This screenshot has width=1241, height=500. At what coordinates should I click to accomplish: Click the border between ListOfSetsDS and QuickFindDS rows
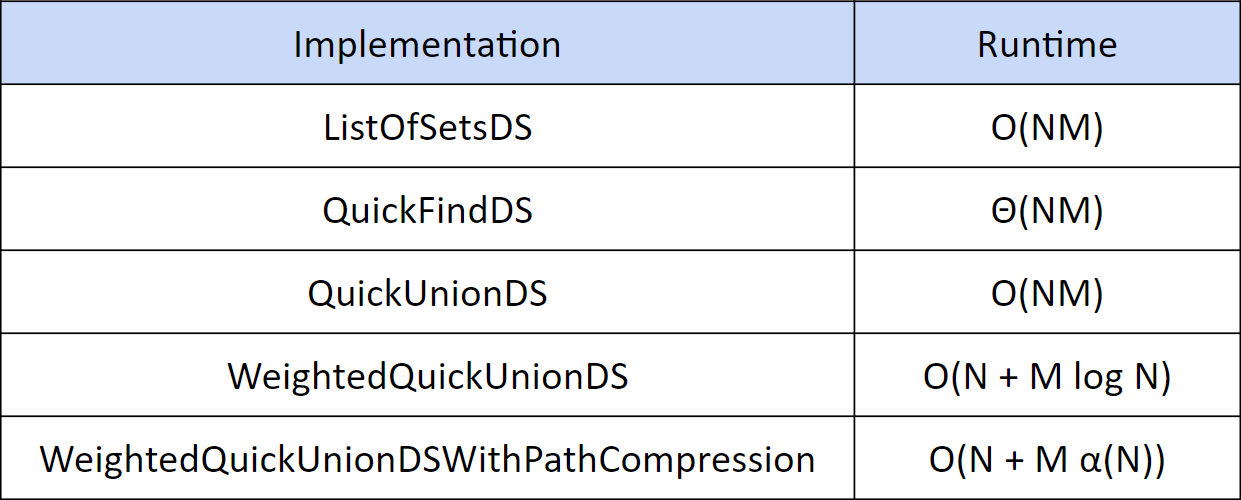(620, 167)
